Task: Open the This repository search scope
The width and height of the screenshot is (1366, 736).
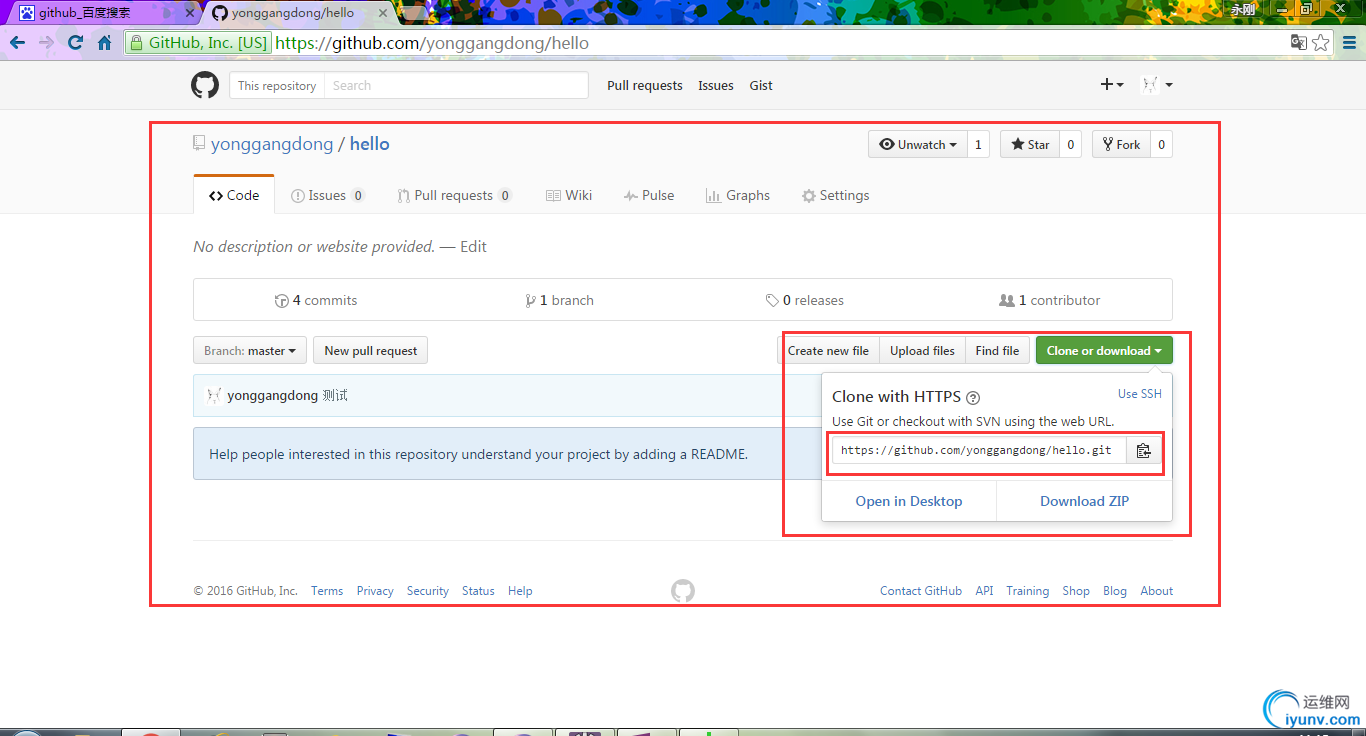Action: coord(277,86)
